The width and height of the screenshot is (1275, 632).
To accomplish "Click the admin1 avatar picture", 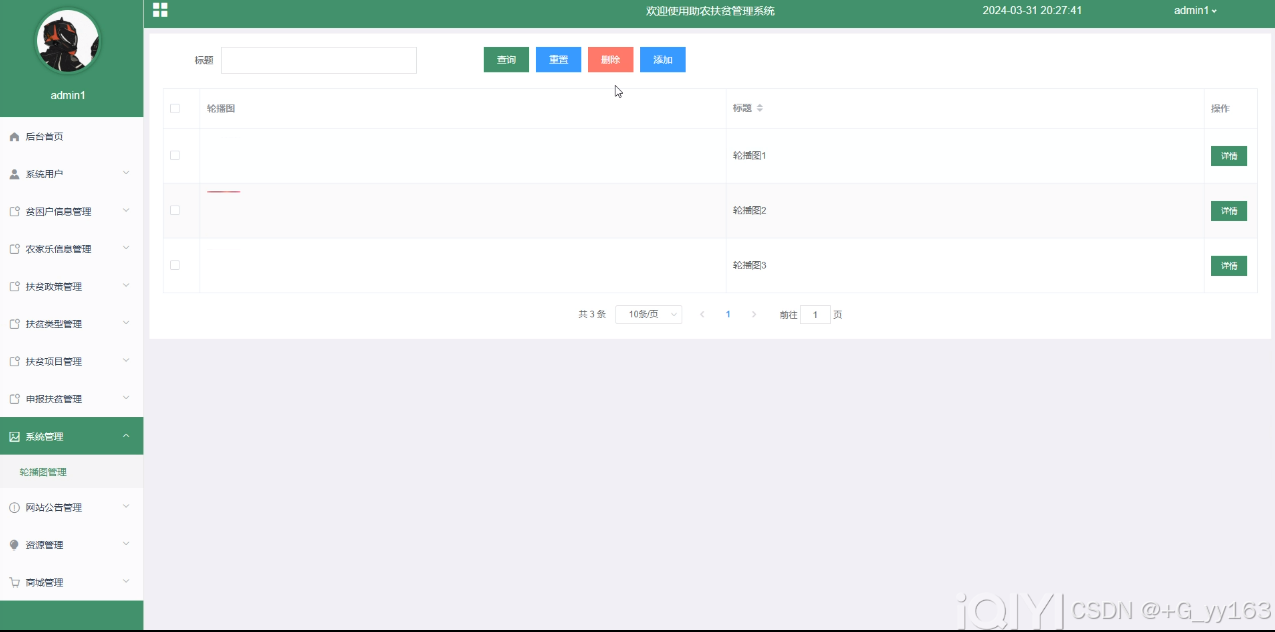I will [68, 42].
